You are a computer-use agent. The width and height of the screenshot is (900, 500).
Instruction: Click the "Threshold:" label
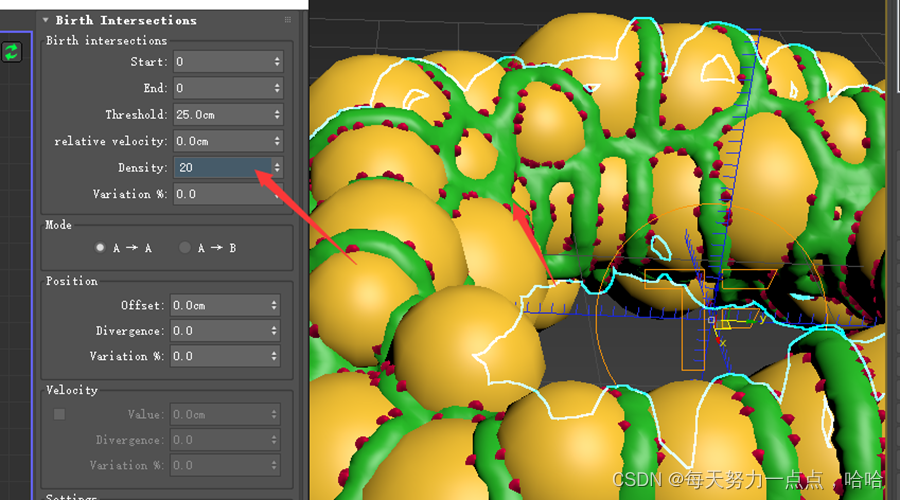(136, 114)
